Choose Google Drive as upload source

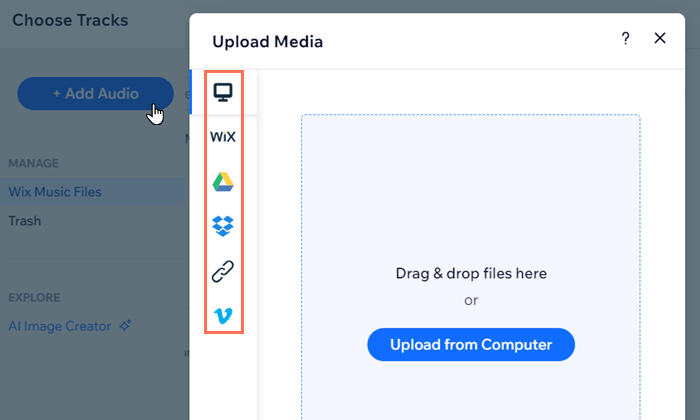(223, 182)
